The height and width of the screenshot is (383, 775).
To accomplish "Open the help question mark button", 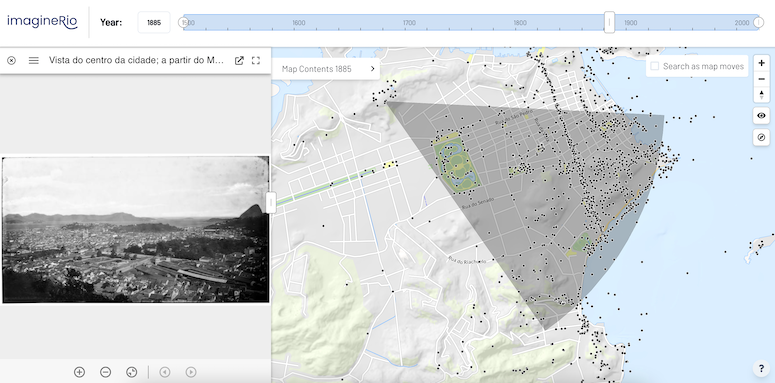I will [x=762, y=369].
